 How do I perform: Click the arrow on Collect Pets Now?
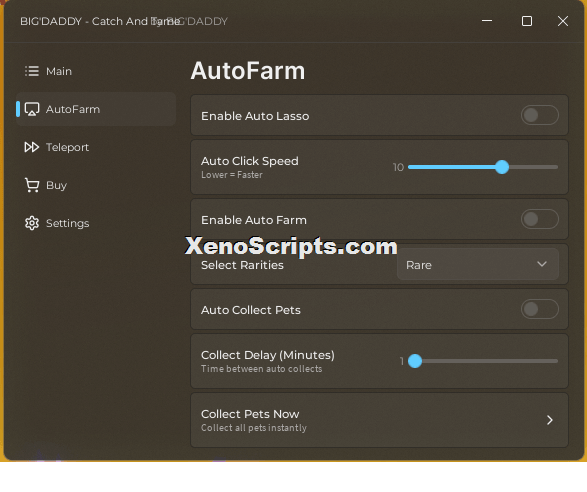coord(550,420)
